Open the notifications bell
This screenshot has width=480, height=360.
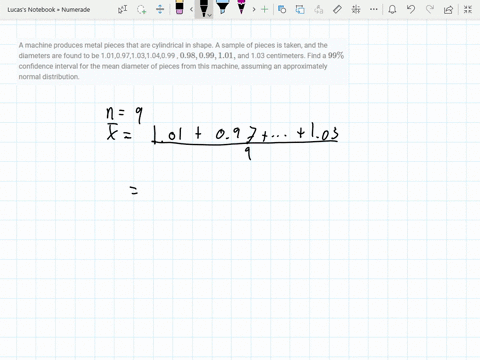point(392,9)
